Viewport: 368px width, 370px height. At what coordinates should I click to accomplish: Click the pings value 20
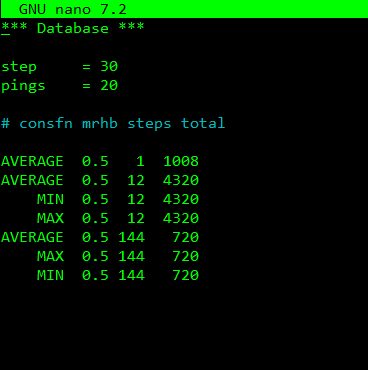109,85
